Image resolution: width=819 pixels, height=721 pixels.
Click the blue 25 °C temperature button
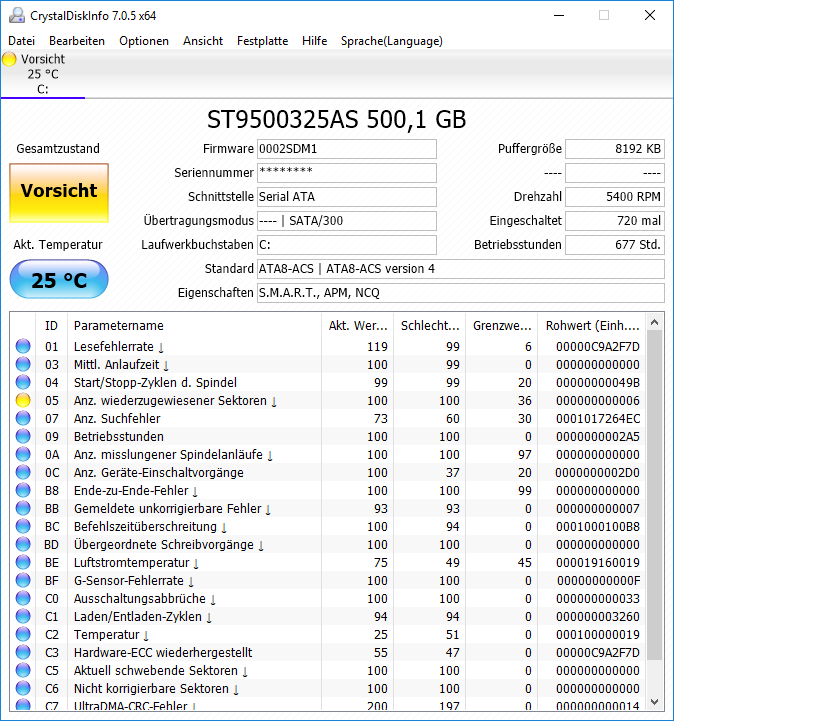(59, 280)
